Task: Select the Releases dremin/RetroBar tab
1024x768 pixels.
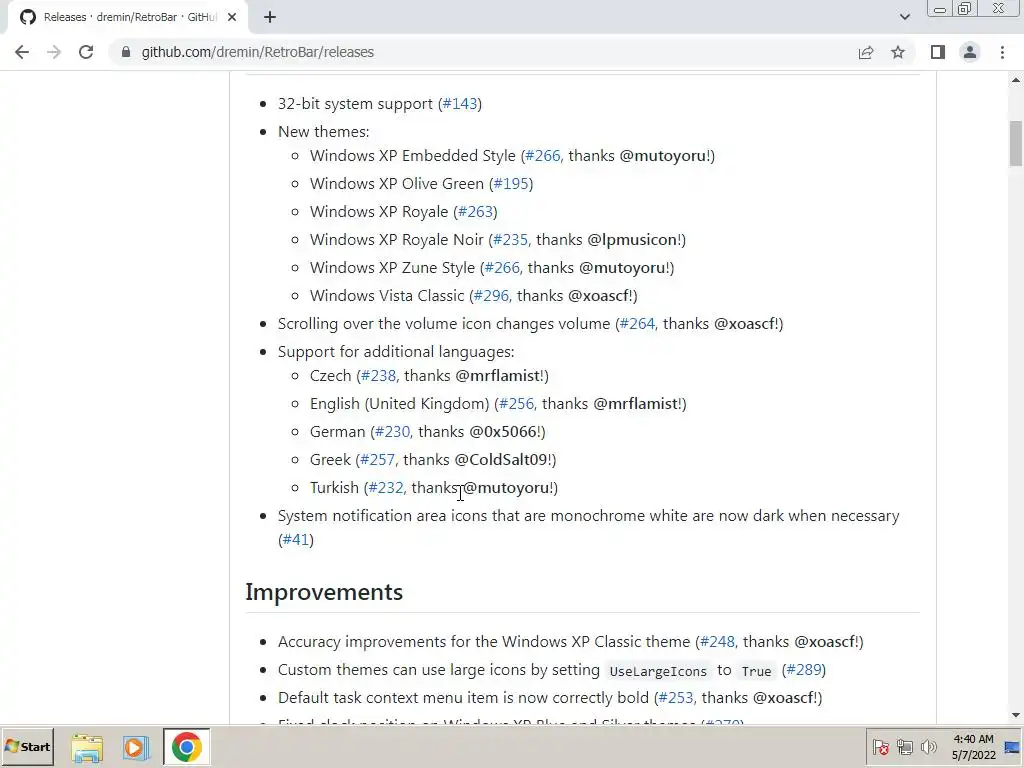Action: point(128,17)
